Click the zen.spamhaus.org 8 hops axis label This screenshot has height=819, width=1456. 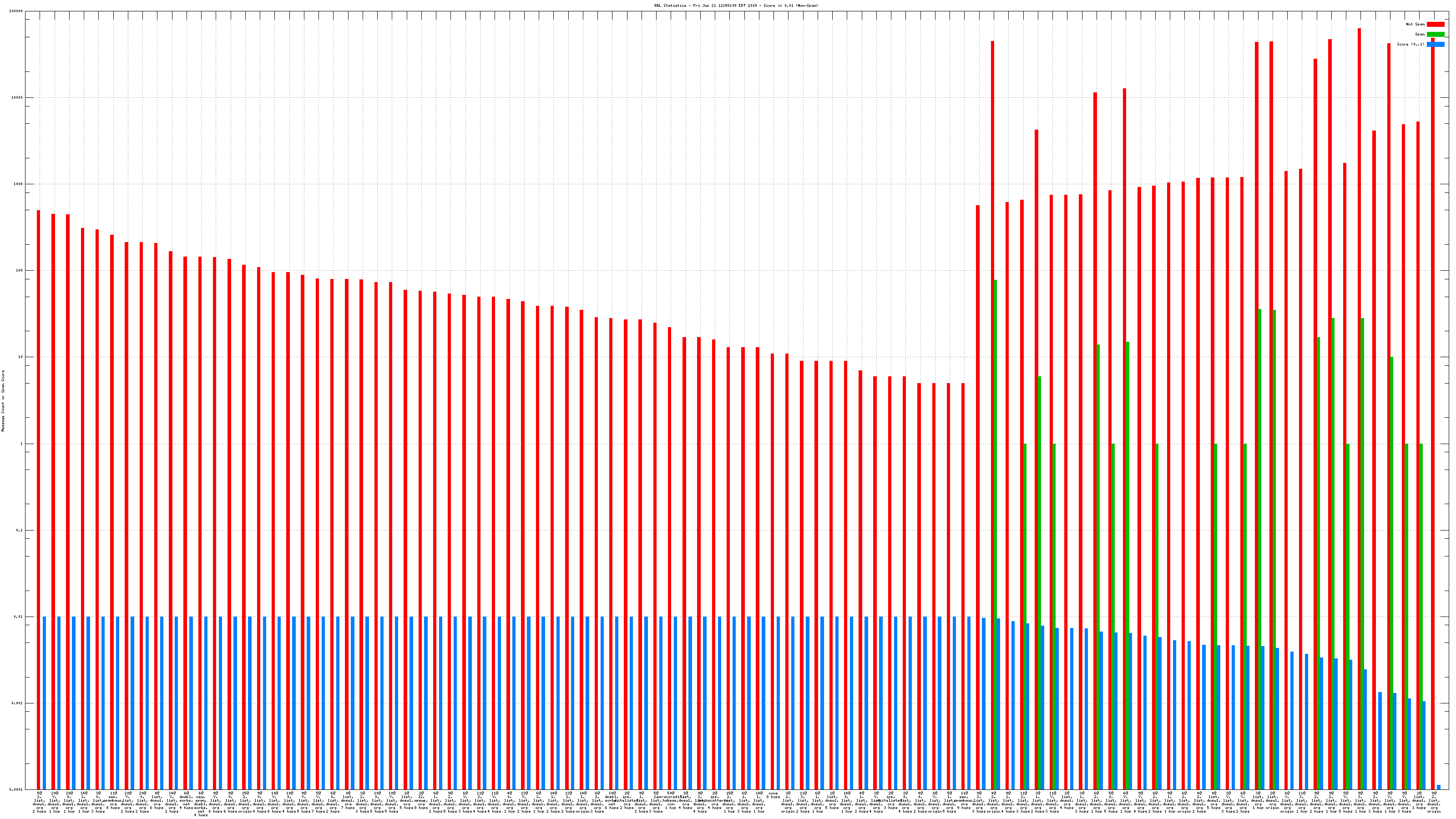pyautogui.click(x=113, y=800)
